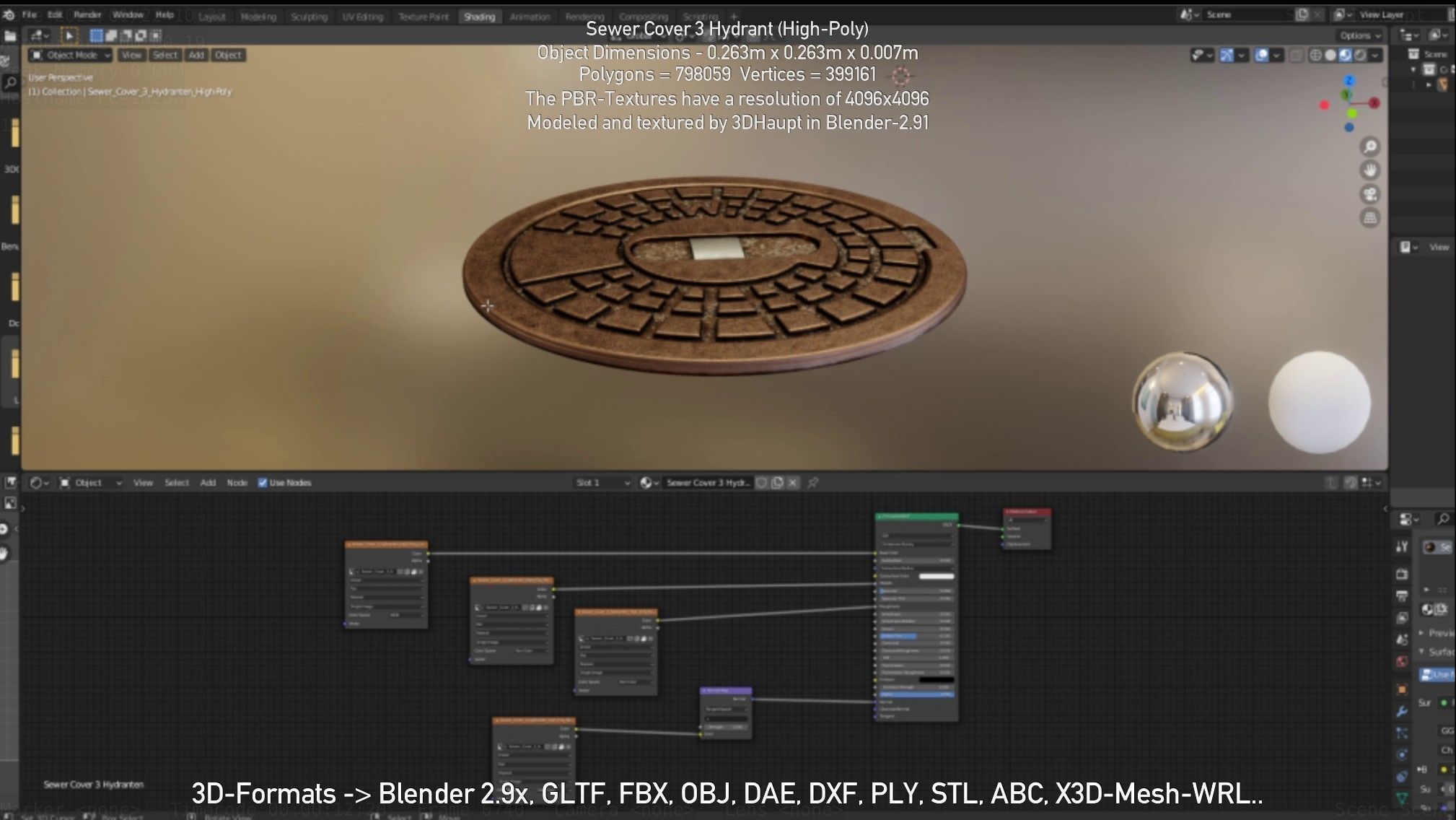The height and width of the screenshot is (820, 1456).
Task: Open the Modifiers wrench properties tab
Action: click(1402, 711)
